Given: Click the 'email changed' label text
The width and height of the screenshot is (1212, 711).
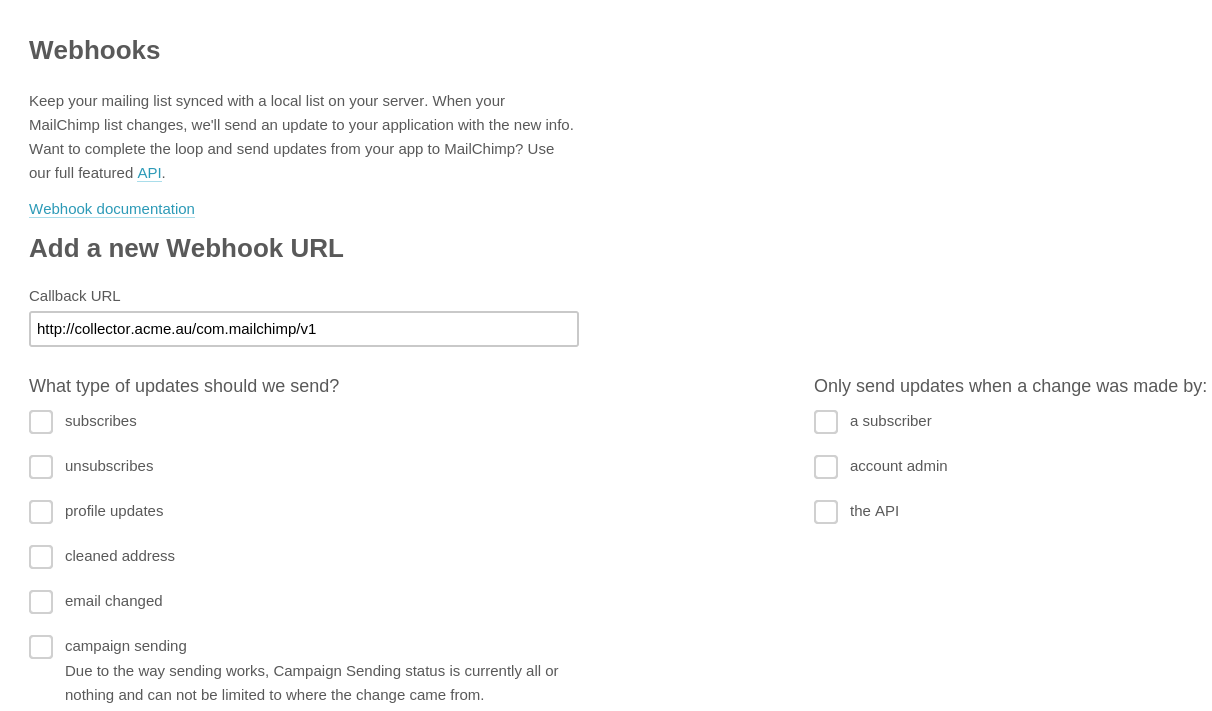Looking at the screenshot, I should [114, 601].
